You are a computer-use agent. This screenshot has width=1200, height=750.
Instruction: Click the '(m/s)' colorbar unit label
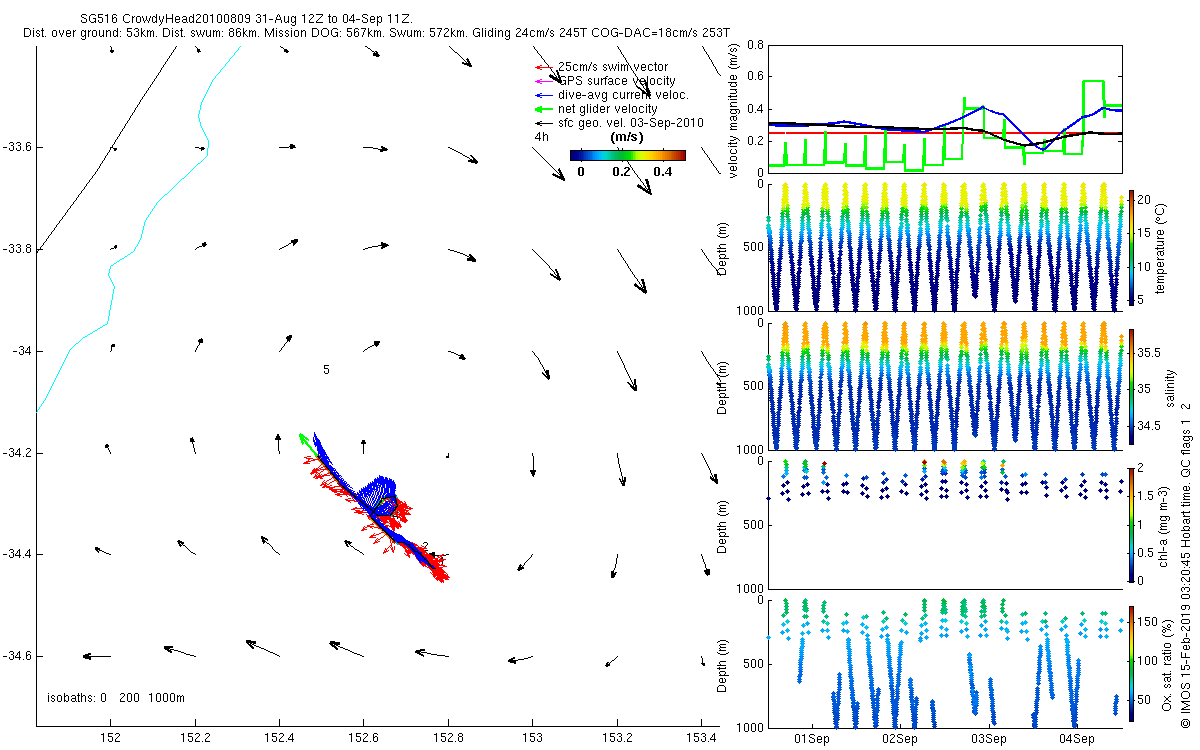(x=626, y=137)
